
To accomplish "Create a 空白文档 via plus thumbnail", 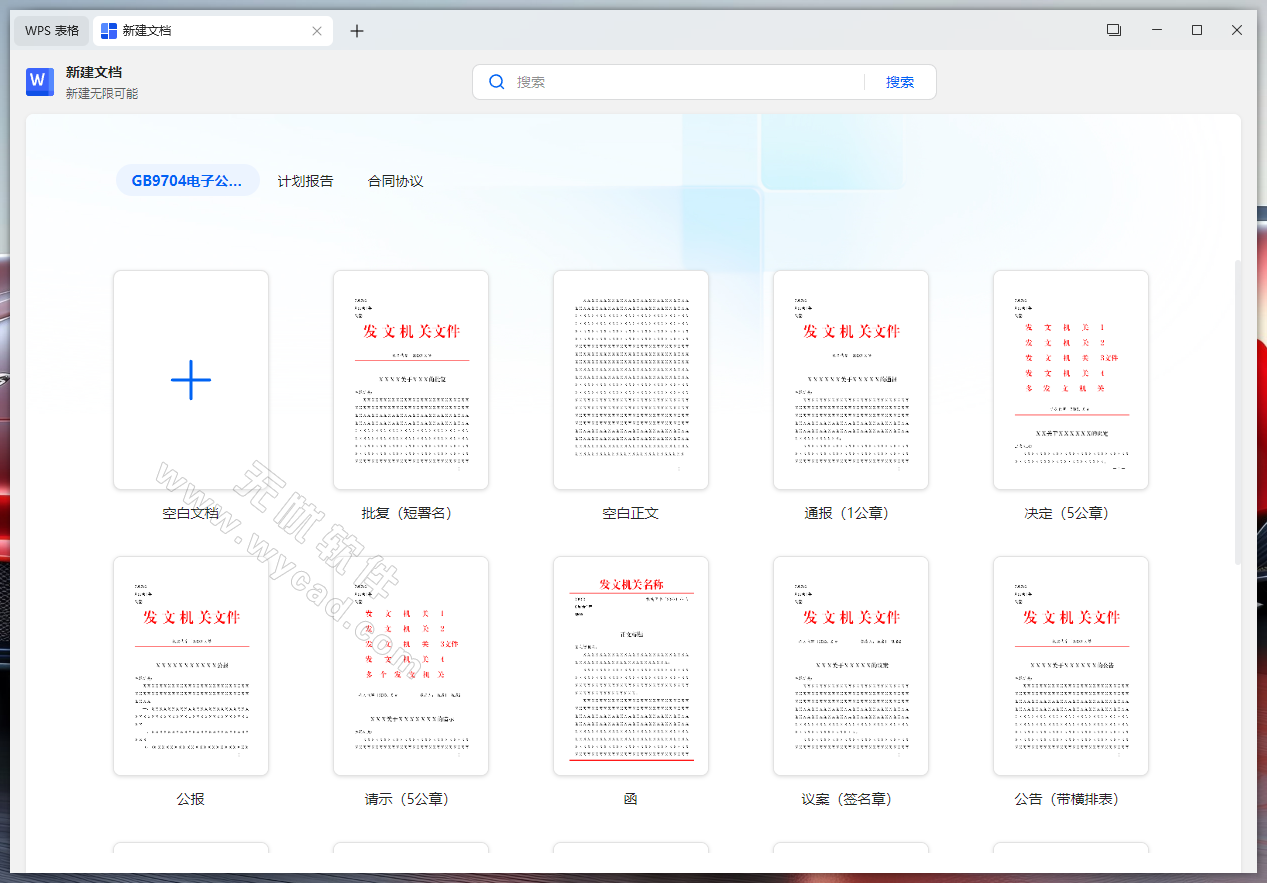I will (191, 380).
